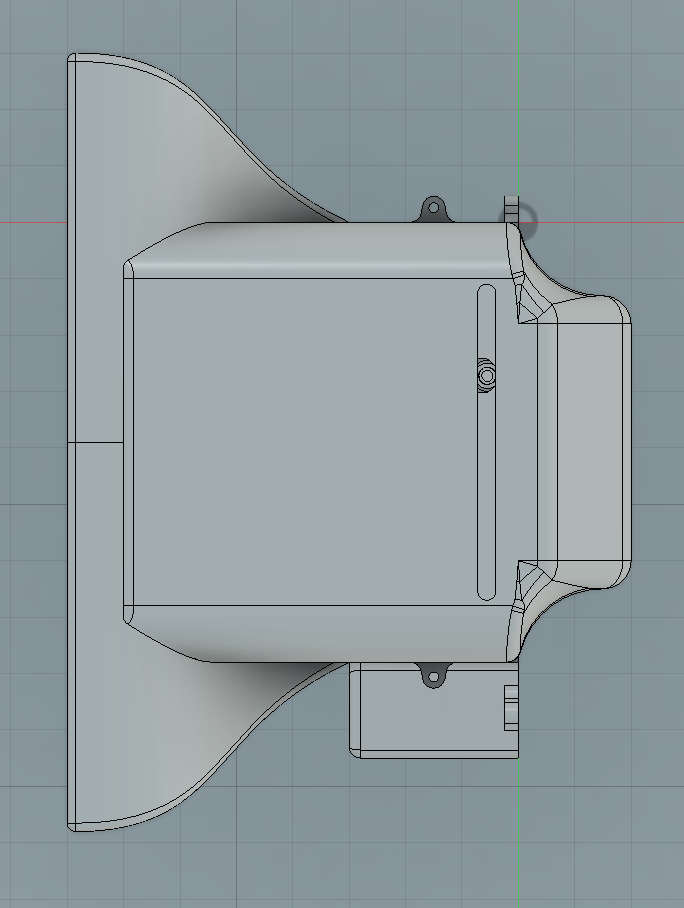Click the circular boss inside the vertical slot

(x=487, y=376)
